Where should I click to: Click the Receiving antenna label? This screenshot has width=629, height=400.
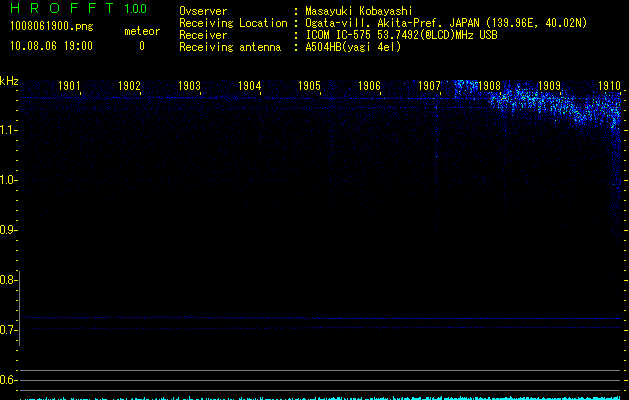(x=230, y=47)
